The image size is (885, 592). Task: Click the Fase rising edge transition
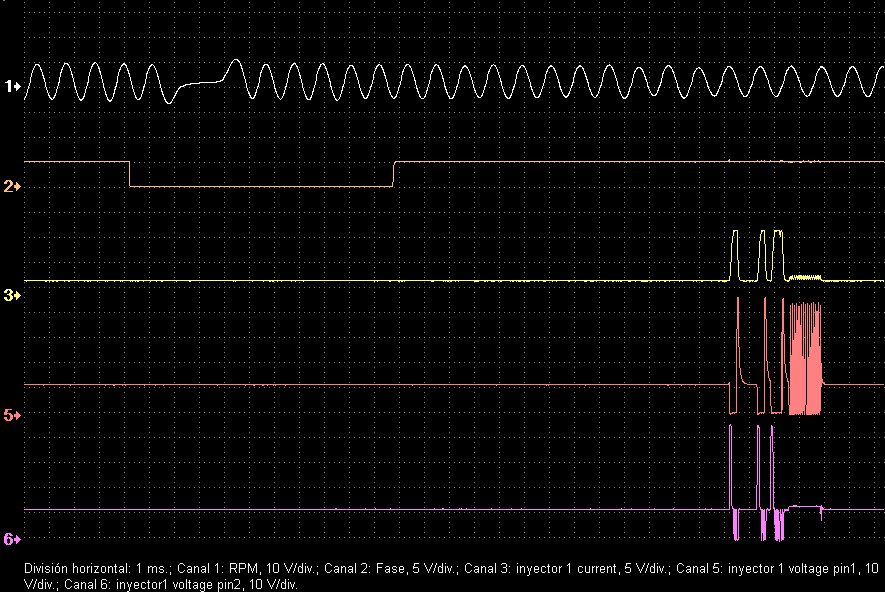tap(394, 173)
